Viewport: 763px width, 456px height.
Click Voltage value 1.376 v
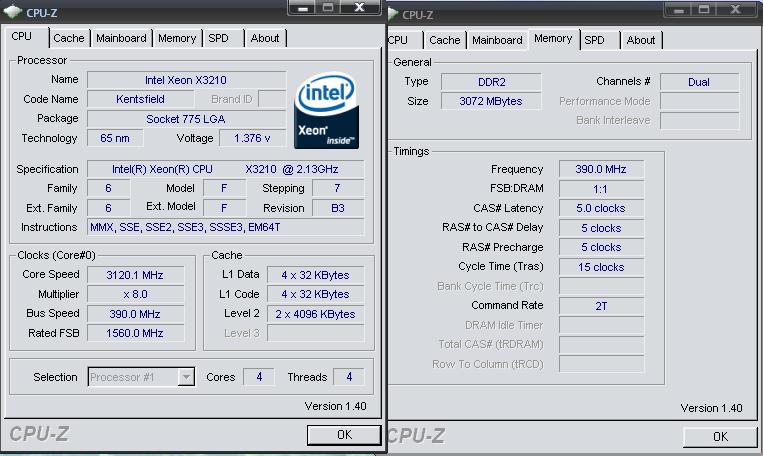click(x=252, y=138)
